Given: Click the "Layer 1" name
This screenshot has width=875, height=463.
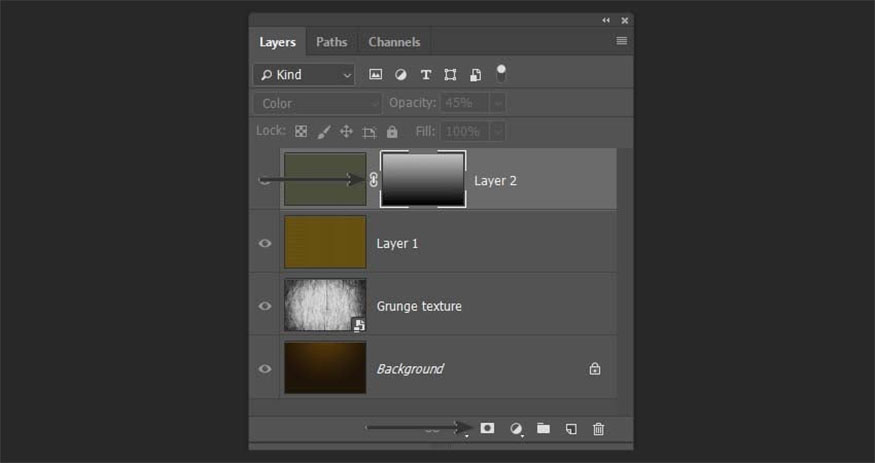Looking at the screenshot, I should (397, 244).
